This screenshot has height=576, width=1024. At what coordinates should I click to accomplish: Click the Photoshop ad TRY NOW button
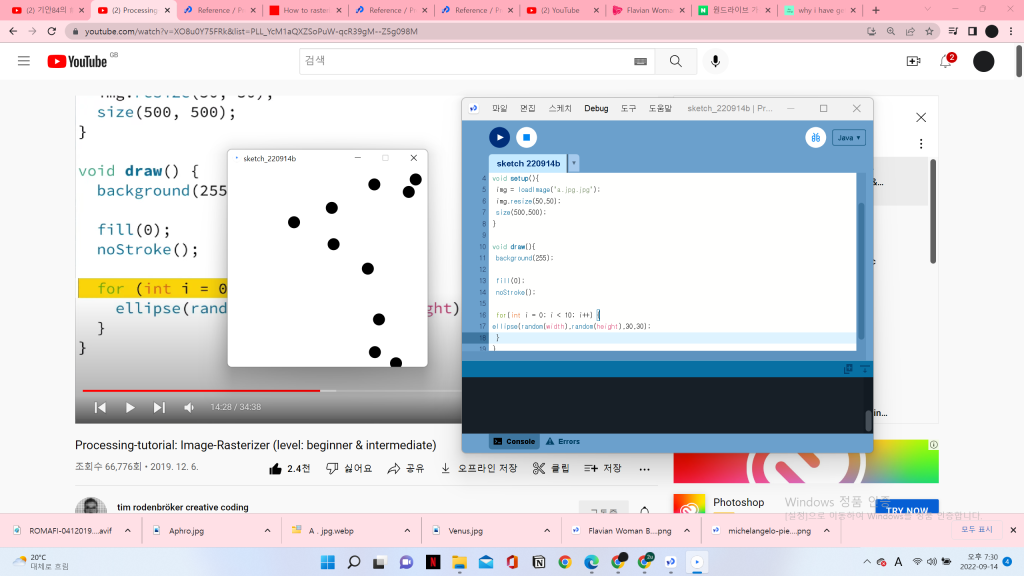point(906,509)
